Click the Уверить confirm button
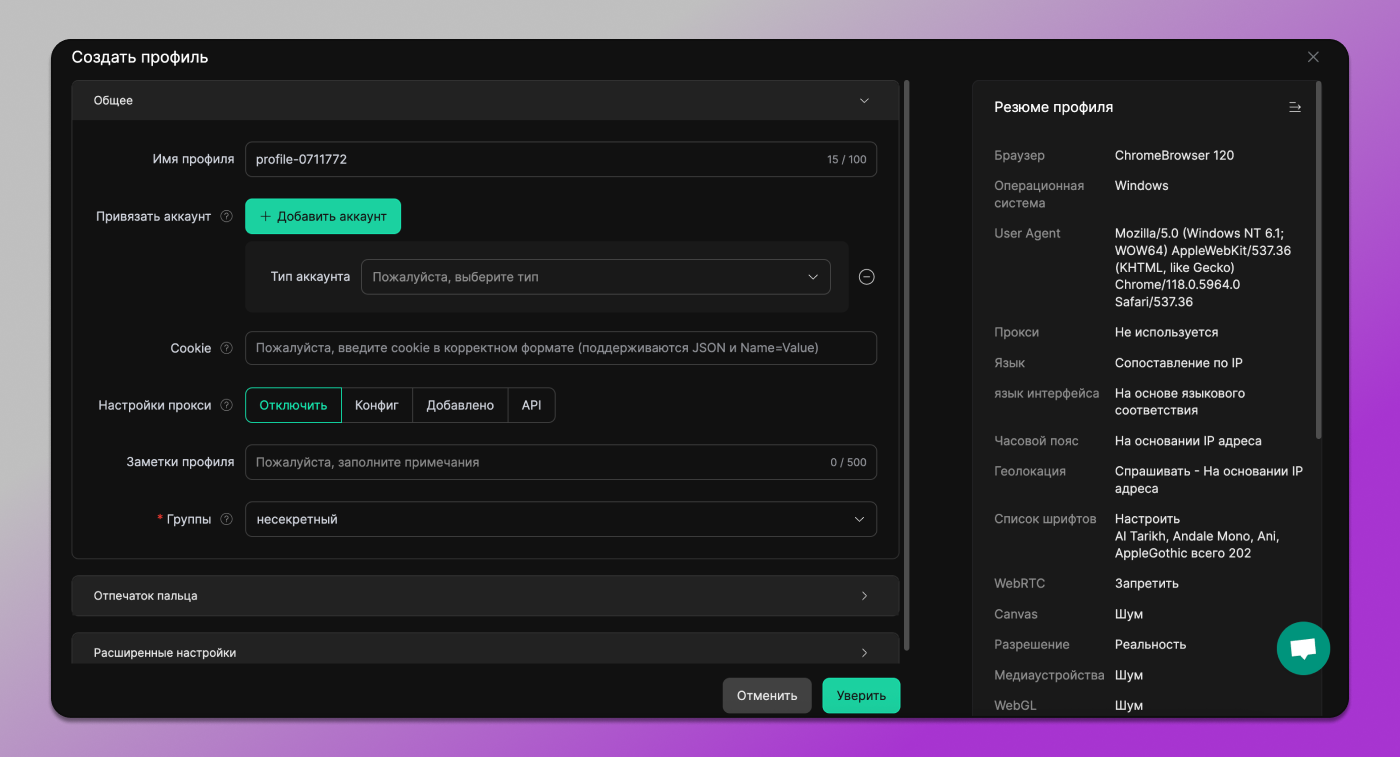Image resolution: width=1400 pixels, height=757 pixels. click(x=861, y=695)
